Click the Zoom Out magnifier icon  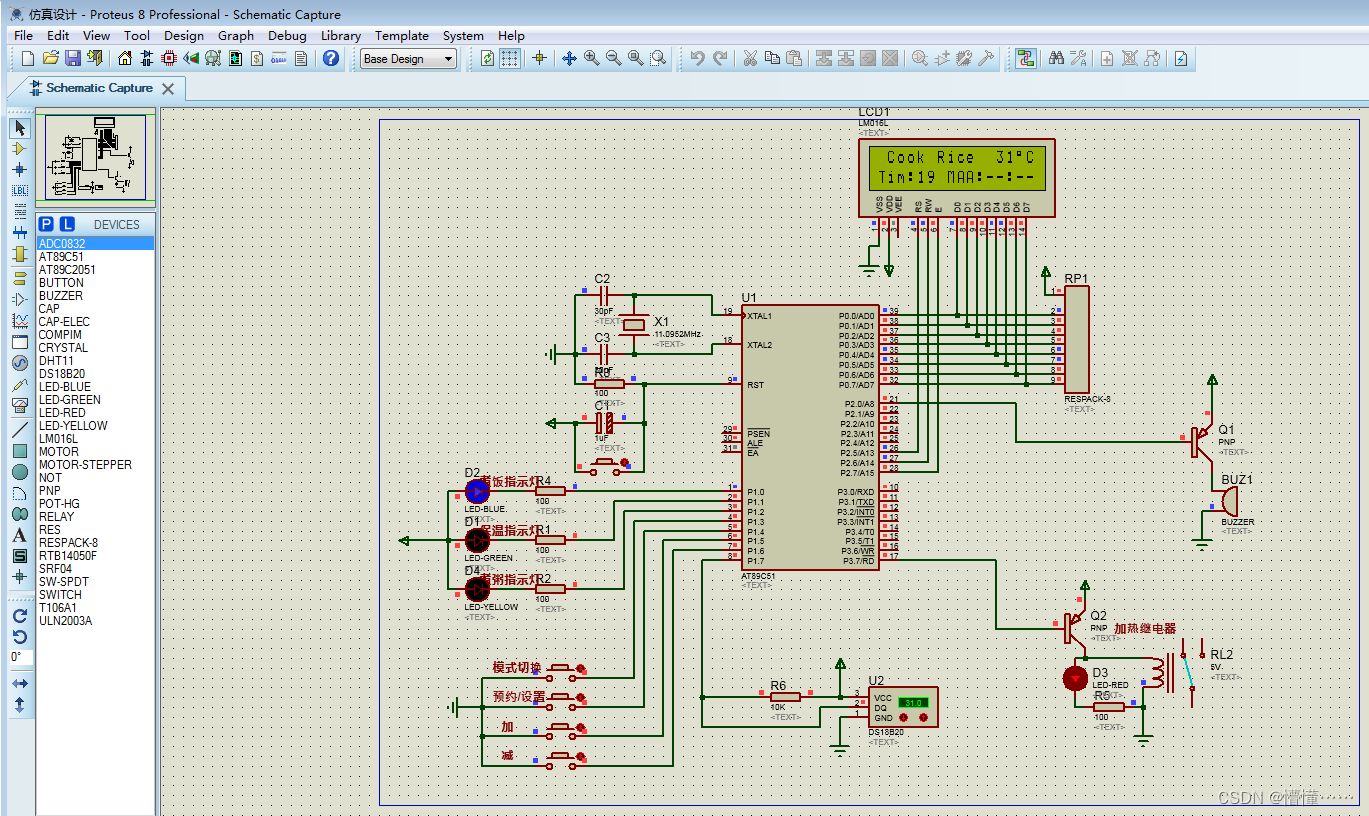[x=613, y=59]
